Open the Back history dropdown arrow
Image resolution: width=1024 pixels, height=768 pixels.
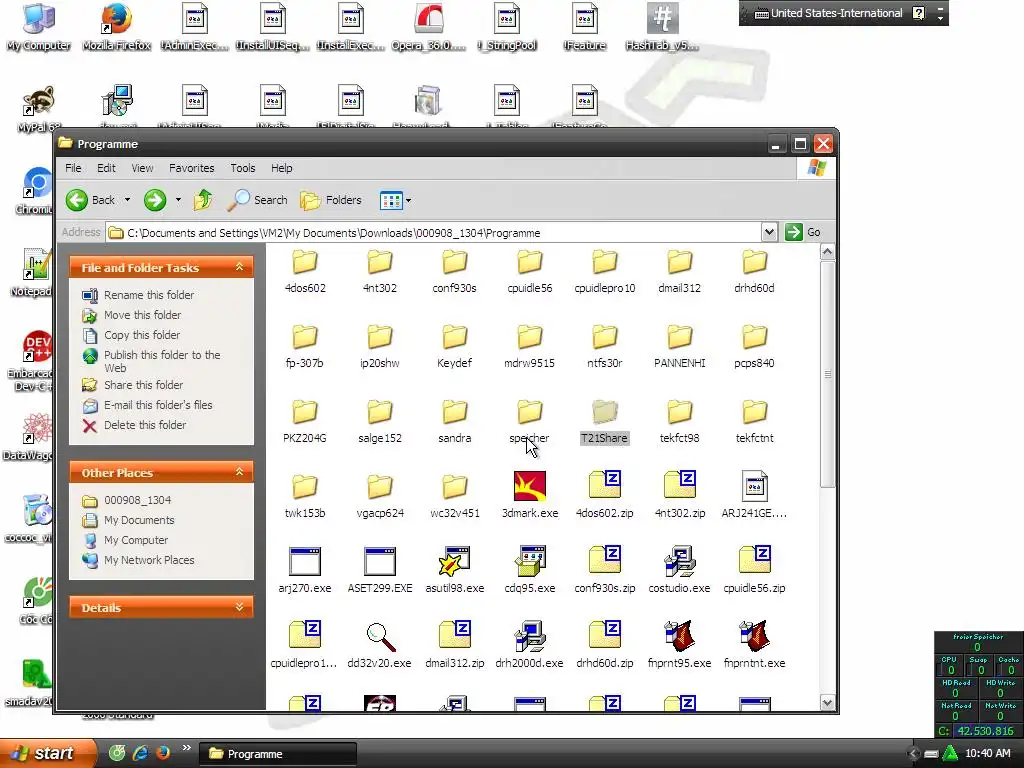(x=127, y=200)
